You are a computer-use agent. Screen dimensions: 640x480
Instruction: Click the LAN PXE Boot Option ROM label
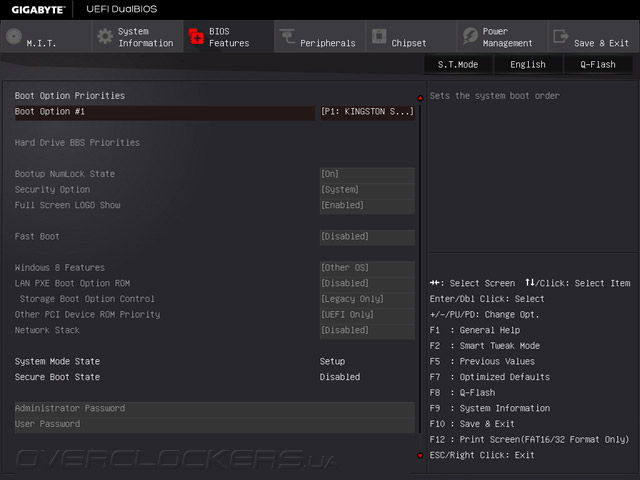point(72,283)
